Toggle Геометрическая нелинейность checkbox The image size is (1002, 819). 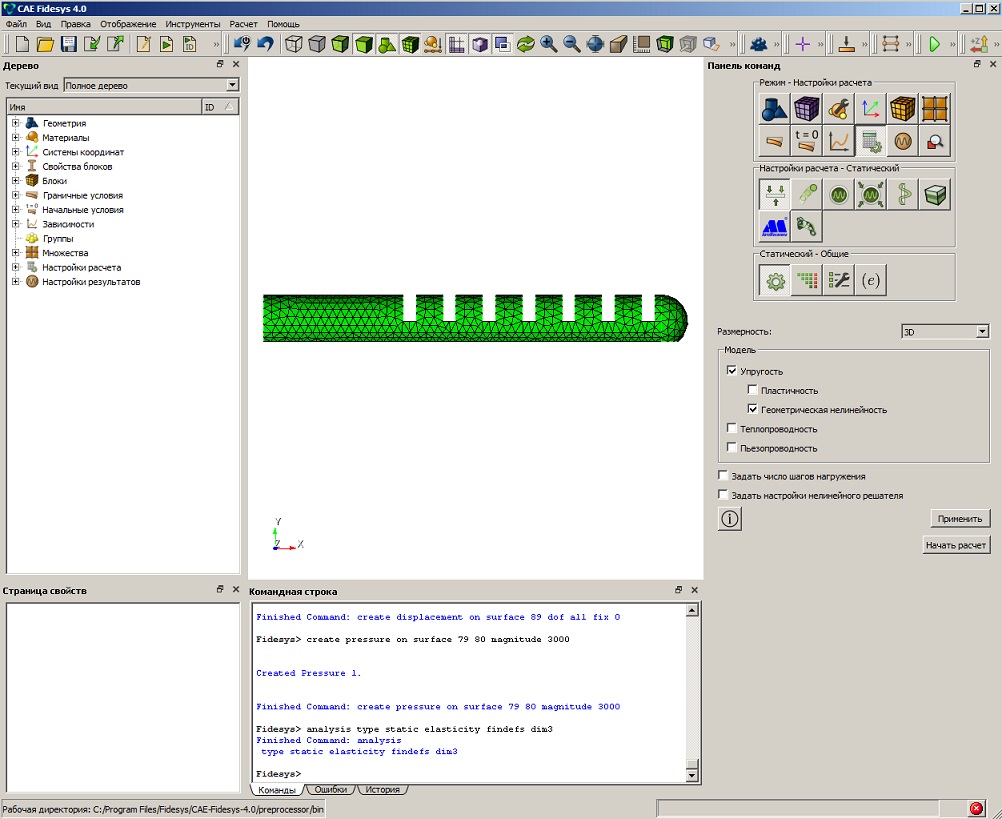coord(753,409)
